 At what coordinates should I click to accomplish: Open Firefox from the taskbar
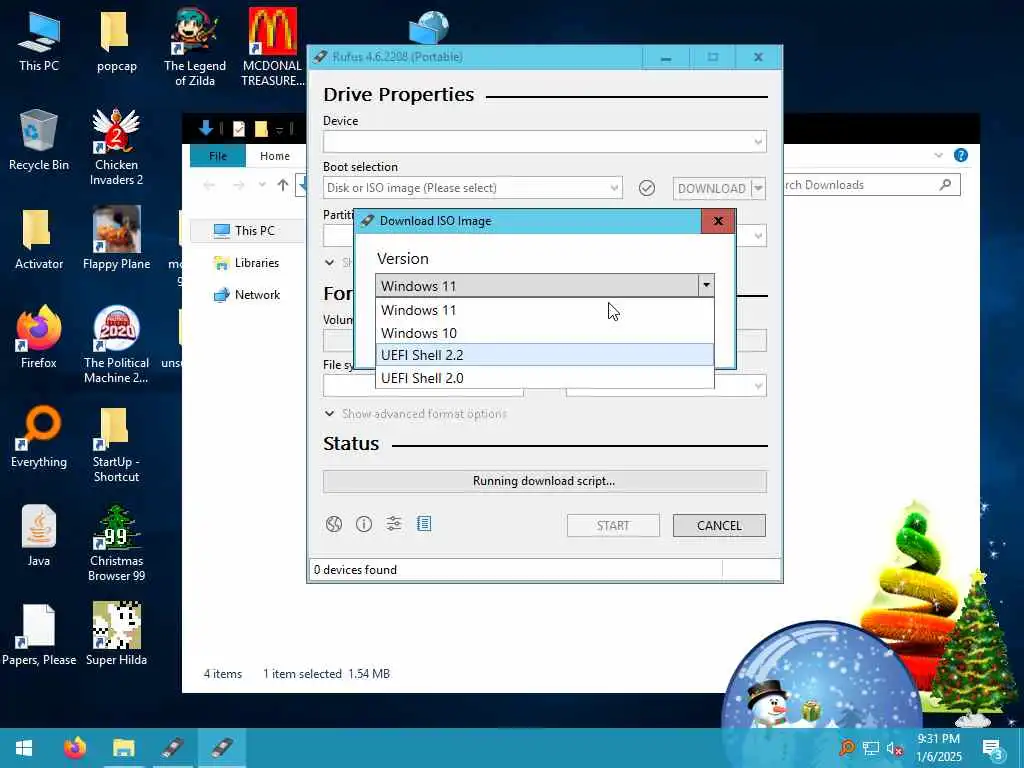coord(74,748)
